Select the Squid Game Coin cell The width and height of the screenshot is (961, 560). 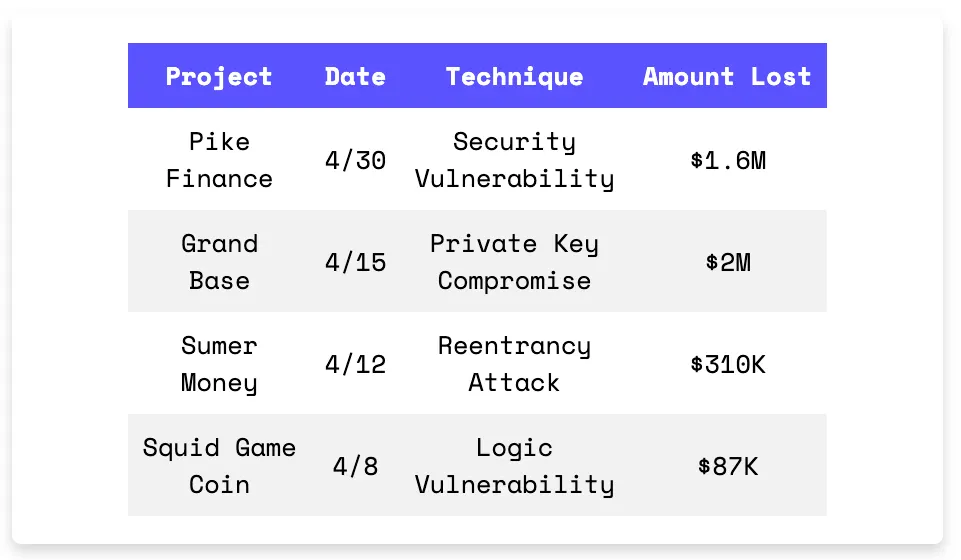pyautogui.click(x=219, y=466)
